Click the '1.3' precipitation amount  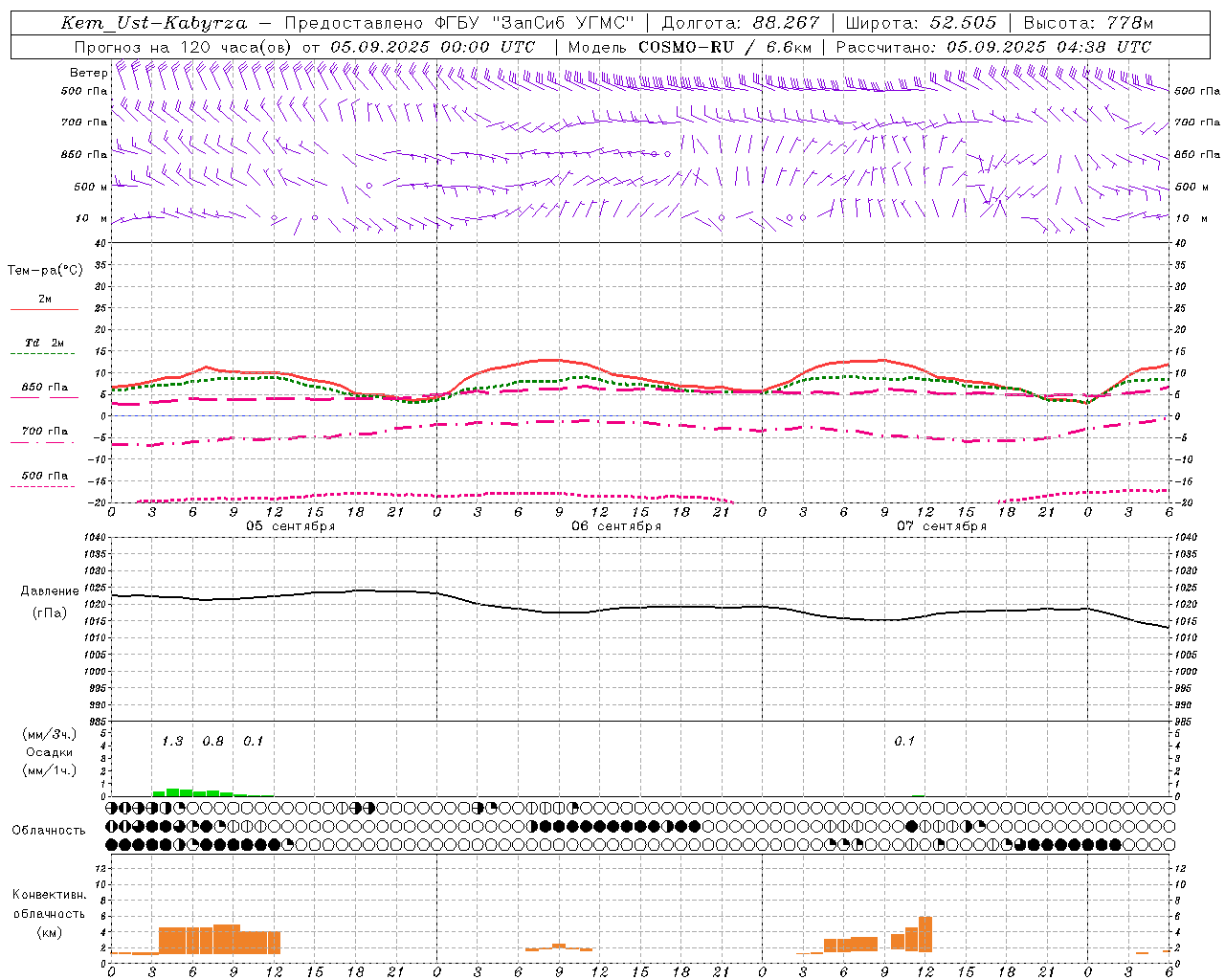[172, 741]
